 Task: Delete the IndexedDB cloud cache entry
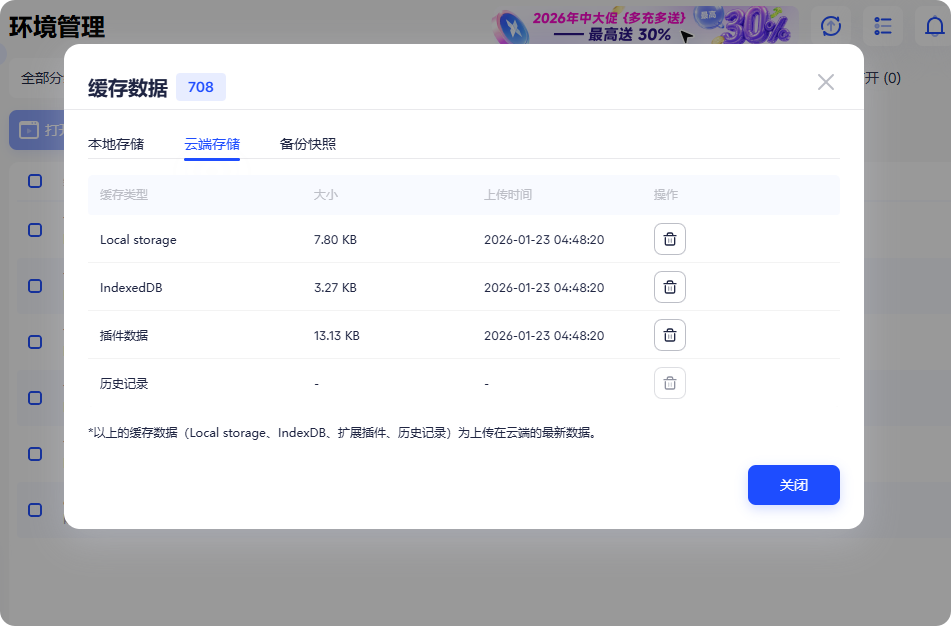(x=670, y=287)
